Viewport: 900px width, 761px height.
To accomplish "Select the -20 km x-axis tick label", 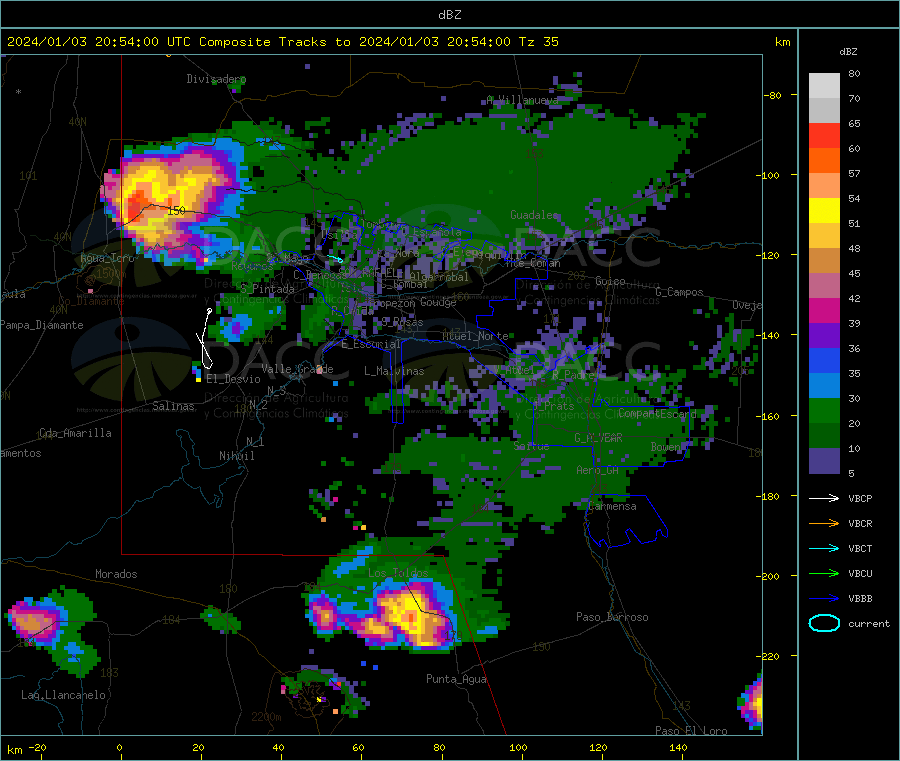I will pos(37,747).
